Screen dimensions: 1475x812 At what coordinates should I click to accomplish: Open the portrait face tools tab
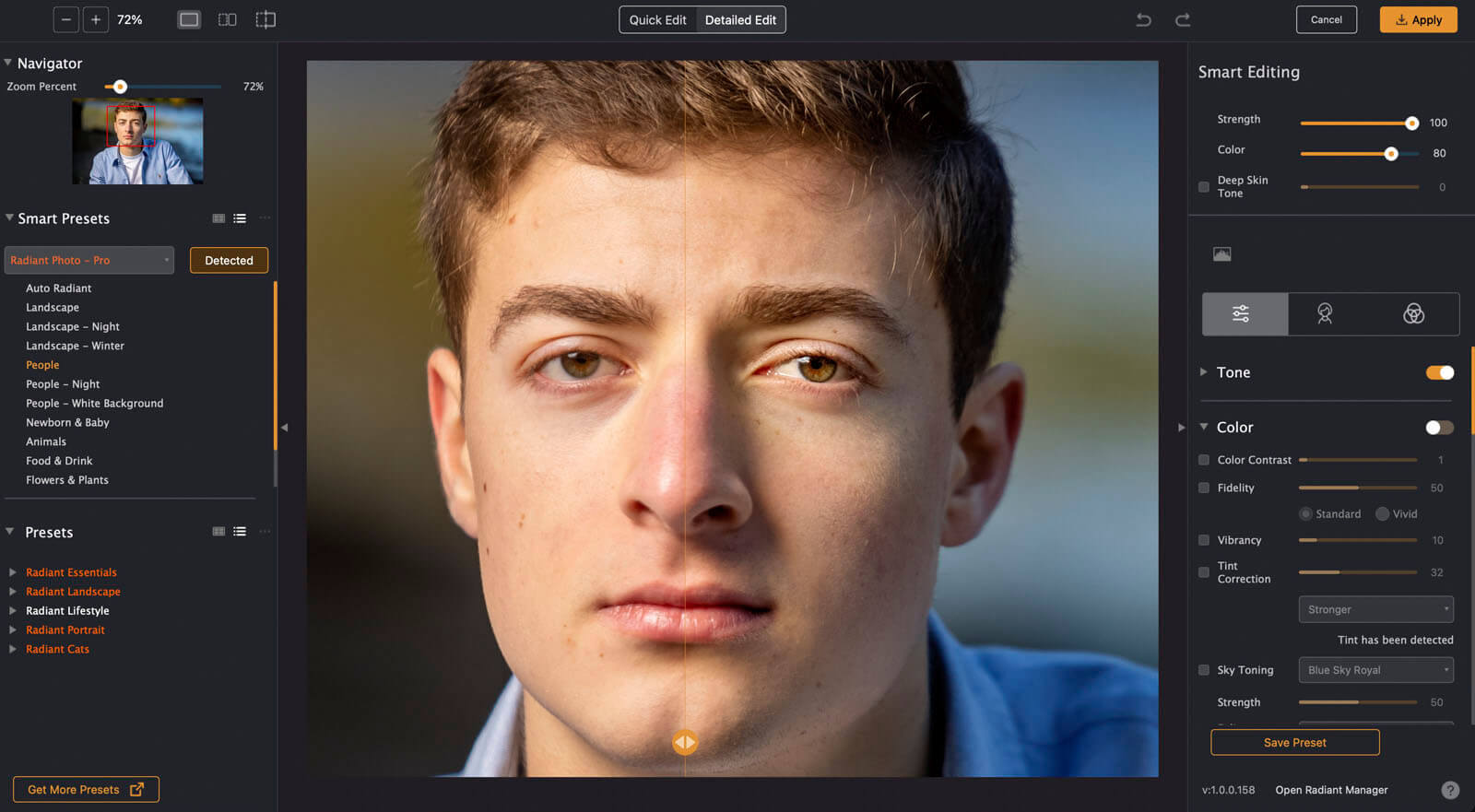click(x=1325, y=314)
